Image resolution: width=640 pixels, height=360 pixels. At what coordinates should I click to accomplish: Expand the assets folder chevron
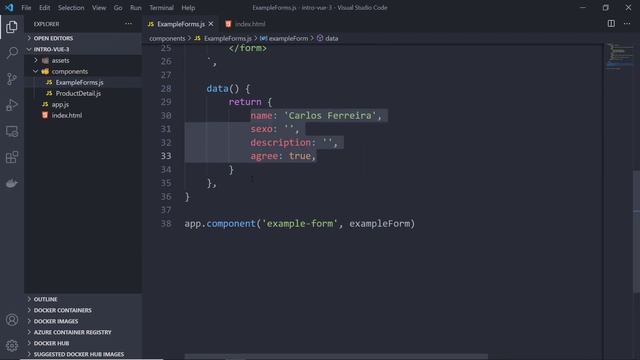point(36,60)
